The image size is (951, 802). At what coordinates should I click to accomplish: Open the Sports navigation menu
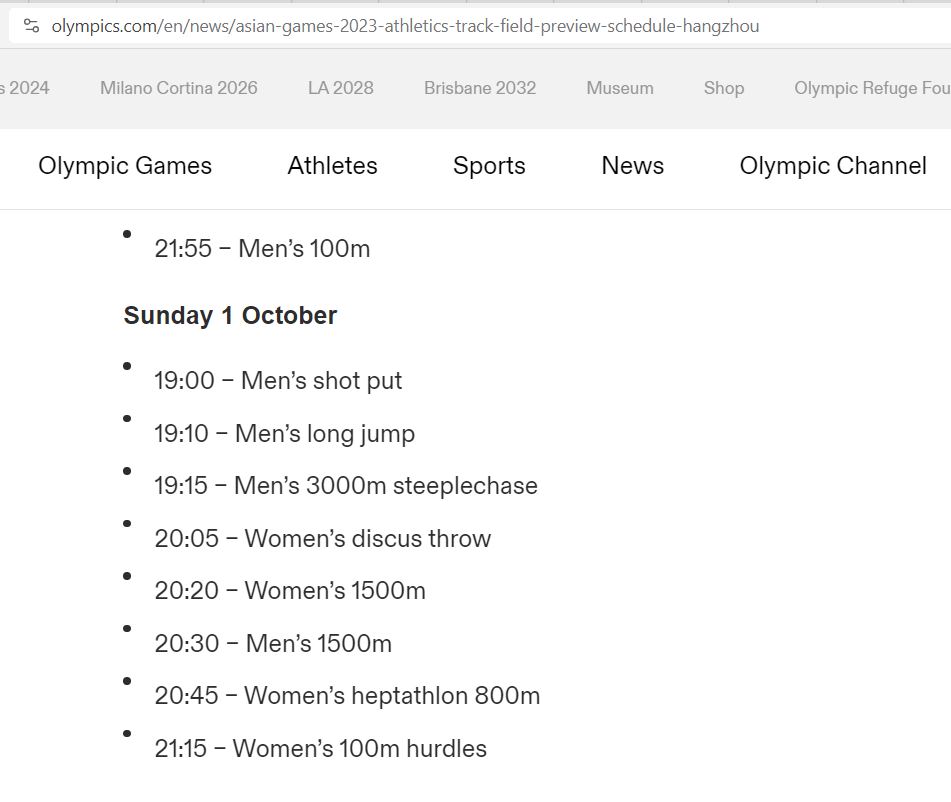click(x=489, y=166)
